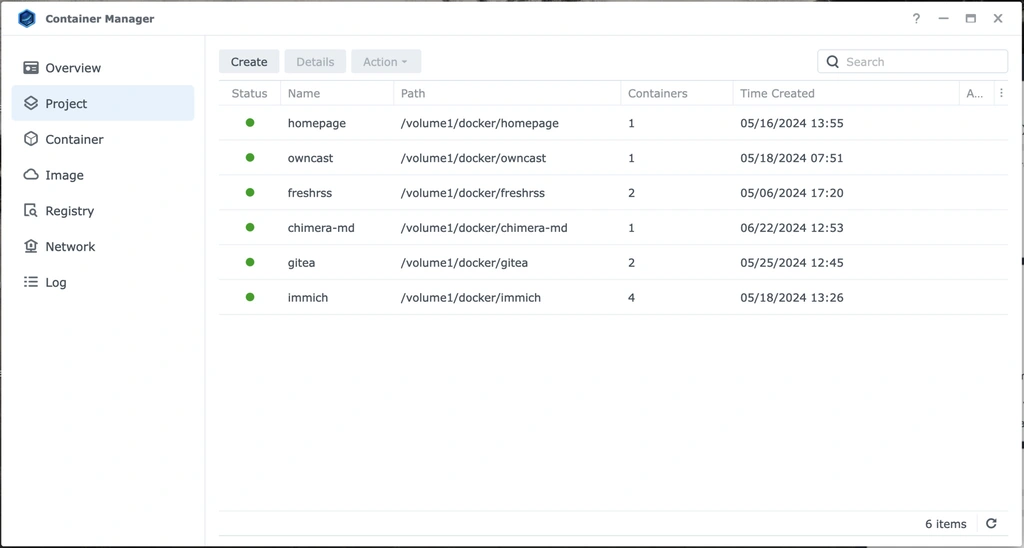Open the help question mark icon
This screenshot has height=548, width=1024.
click(x=916, y=18)
